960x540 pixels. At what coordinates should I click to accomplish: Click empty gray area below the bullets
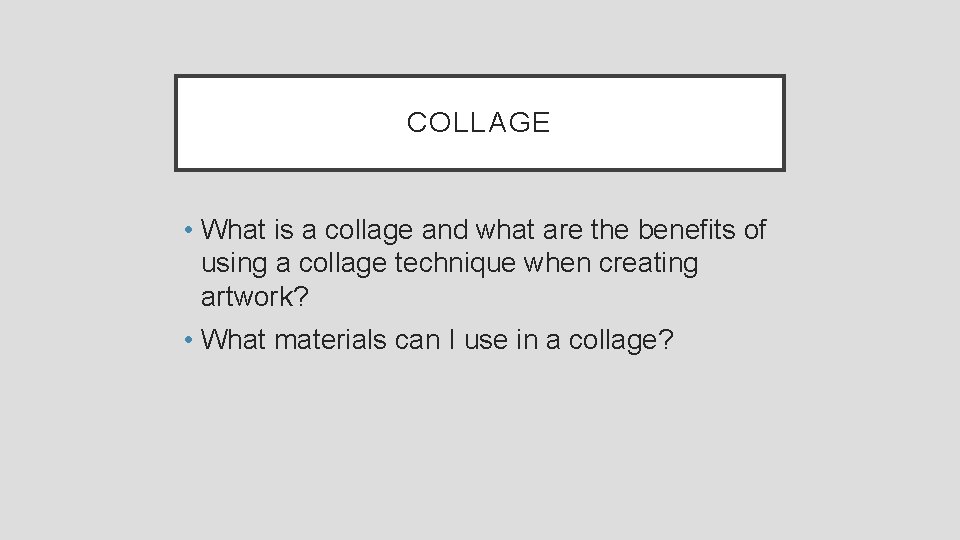pos(480,450)
